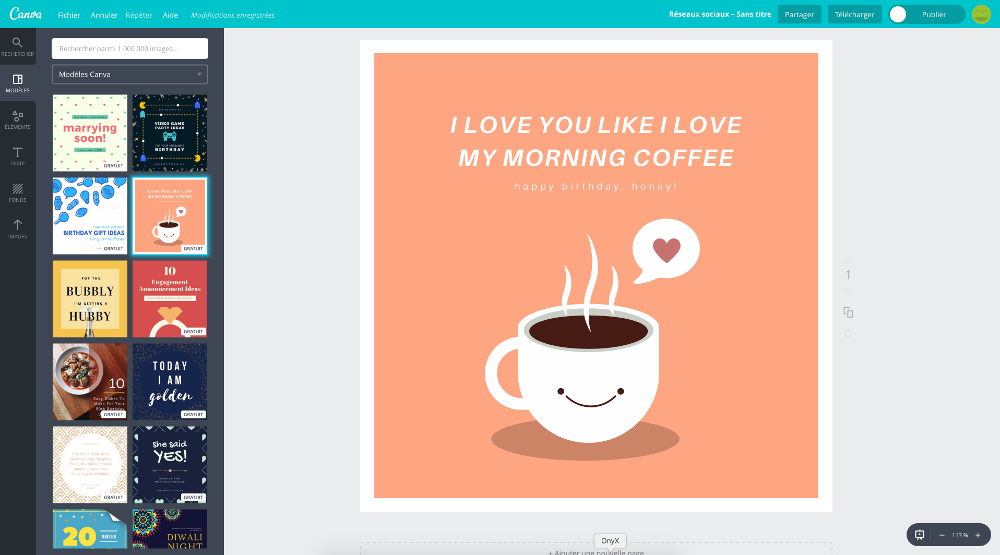
Task: Select the canvas headline I LOVE YOU LIKE text
Action: (x=596, y=141)
